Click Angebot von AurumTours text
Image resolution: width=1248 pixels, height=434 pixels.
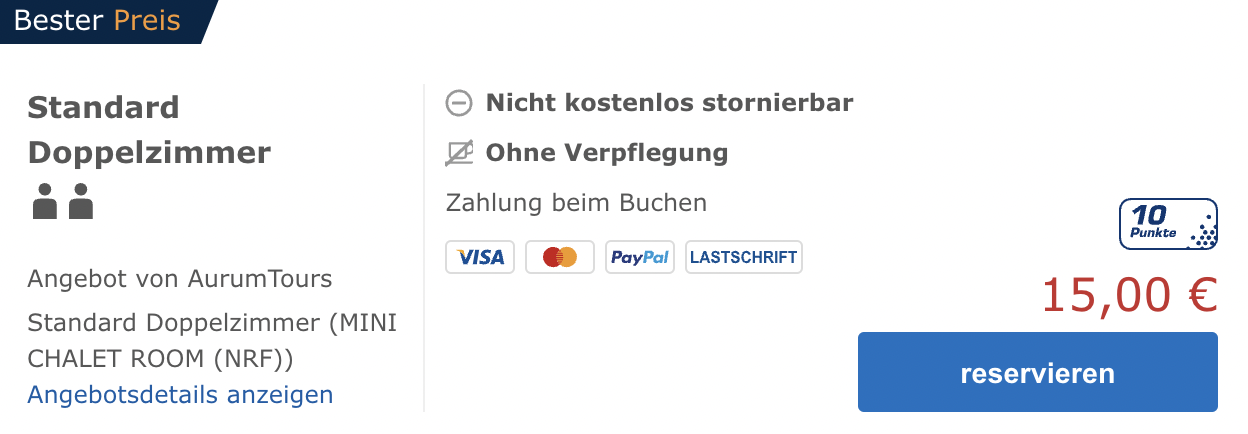coord(180,278)
